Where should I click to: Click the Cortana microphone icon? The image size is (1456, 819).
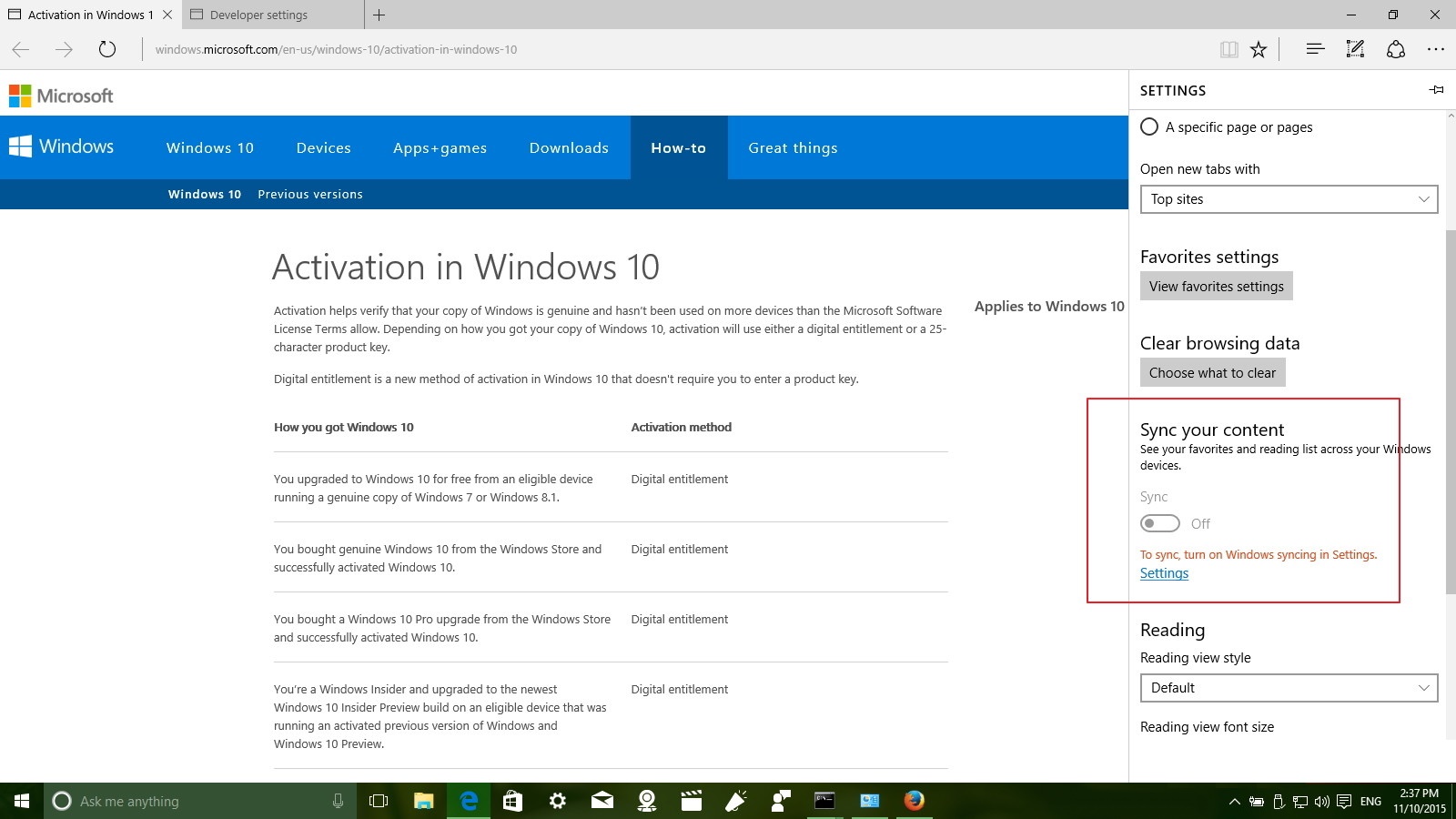pos(338,801)
